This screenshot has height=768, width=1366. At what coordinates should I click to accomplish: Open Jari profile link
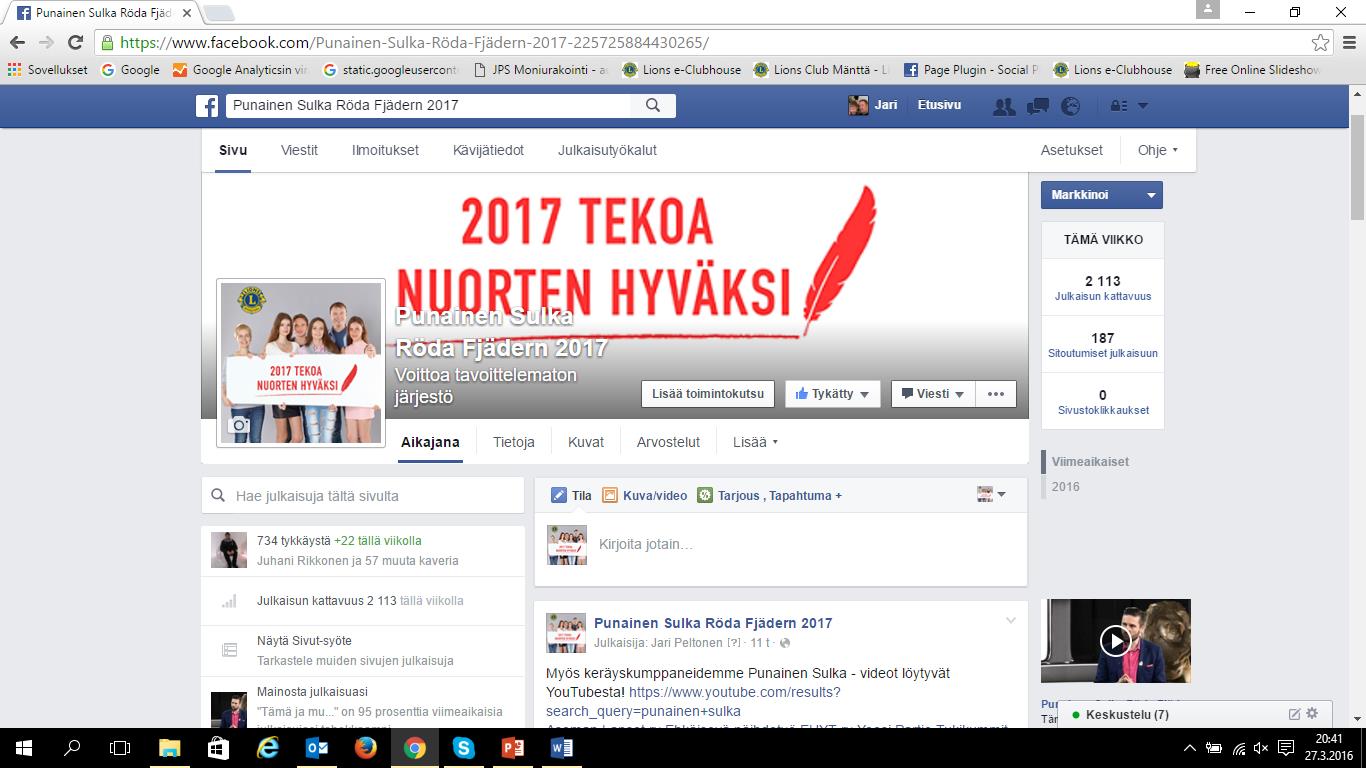click(x=873, y=105)
